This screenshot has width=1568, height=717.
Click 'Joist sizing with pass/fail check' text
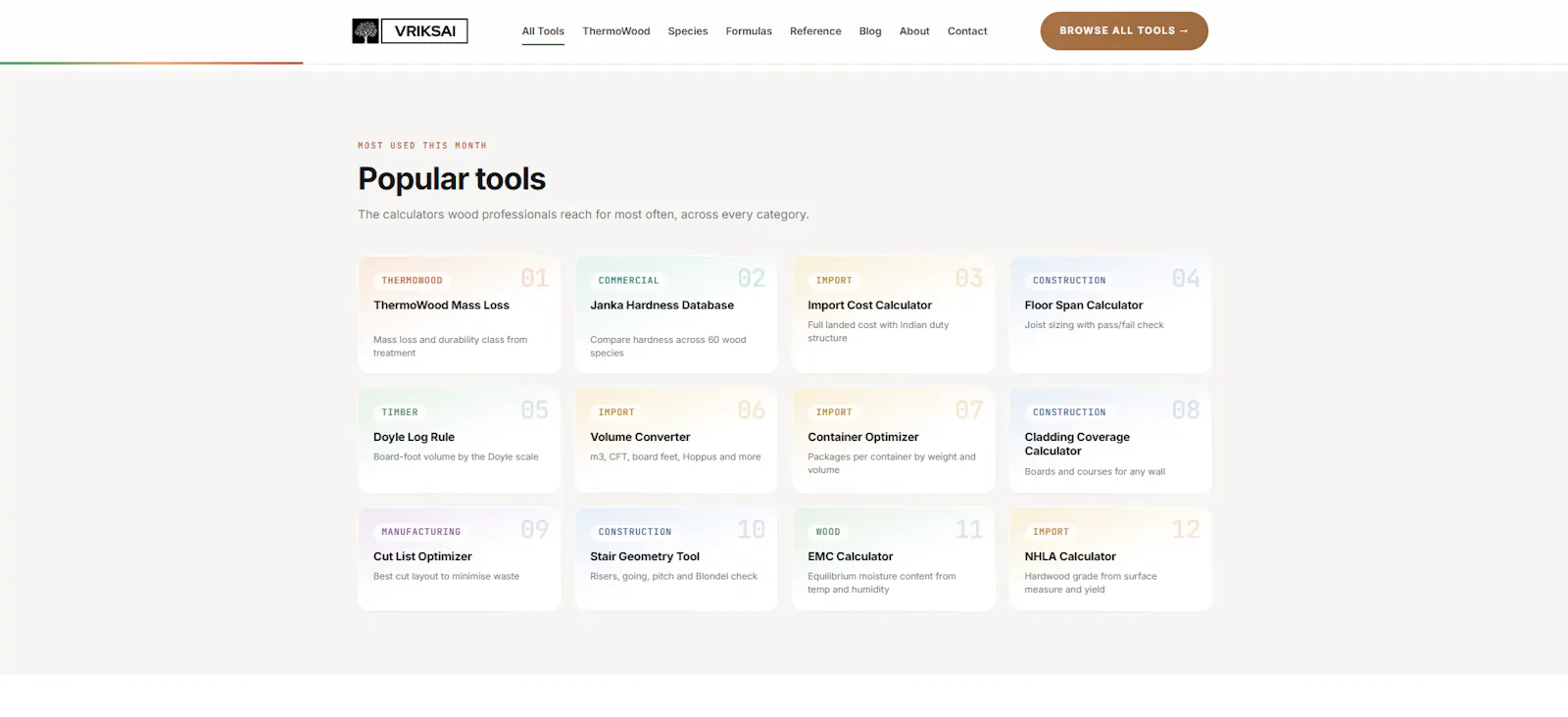[x=1094, y=325]
